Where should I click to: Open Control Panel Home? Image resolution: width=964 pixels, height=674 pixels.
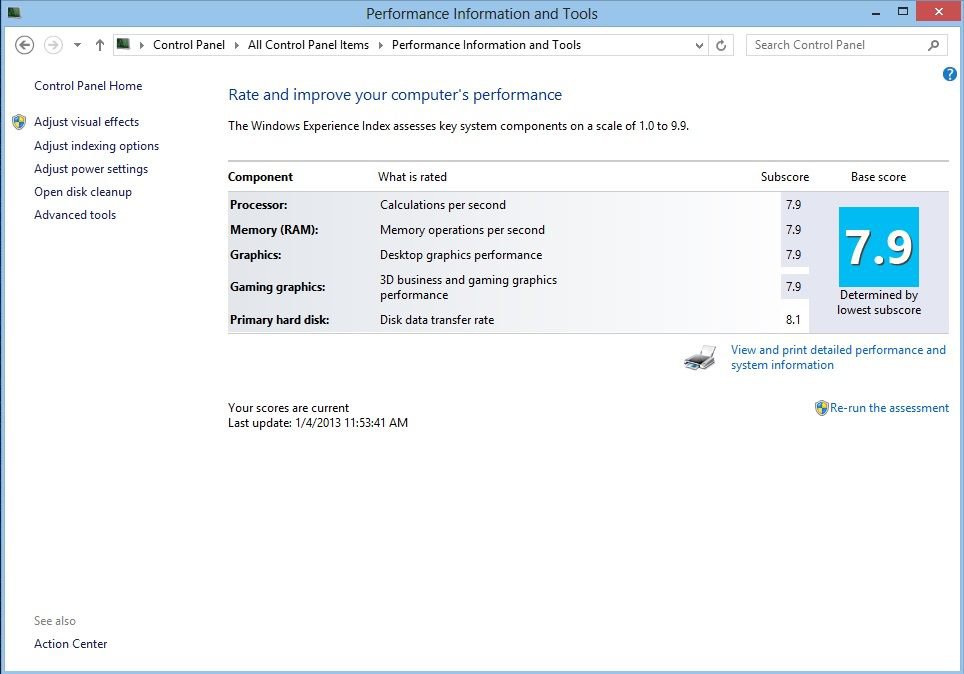point(88,86)
